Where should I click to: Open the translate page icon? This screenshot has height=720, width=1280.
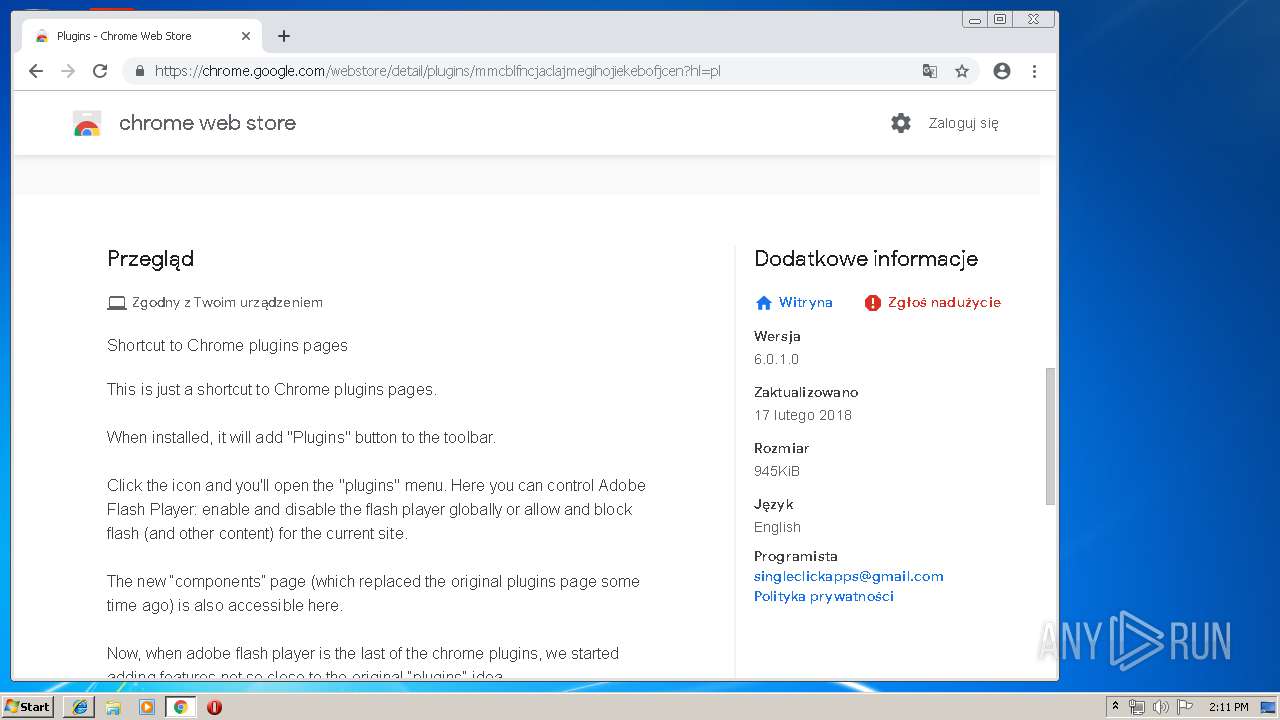click(930, 71)
